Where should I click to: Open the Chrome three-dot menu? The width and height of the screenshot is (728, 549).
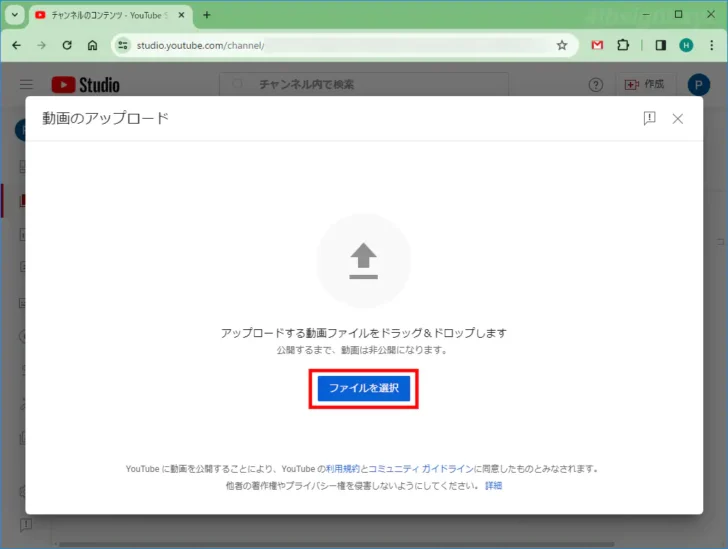(x=711, y=45)
